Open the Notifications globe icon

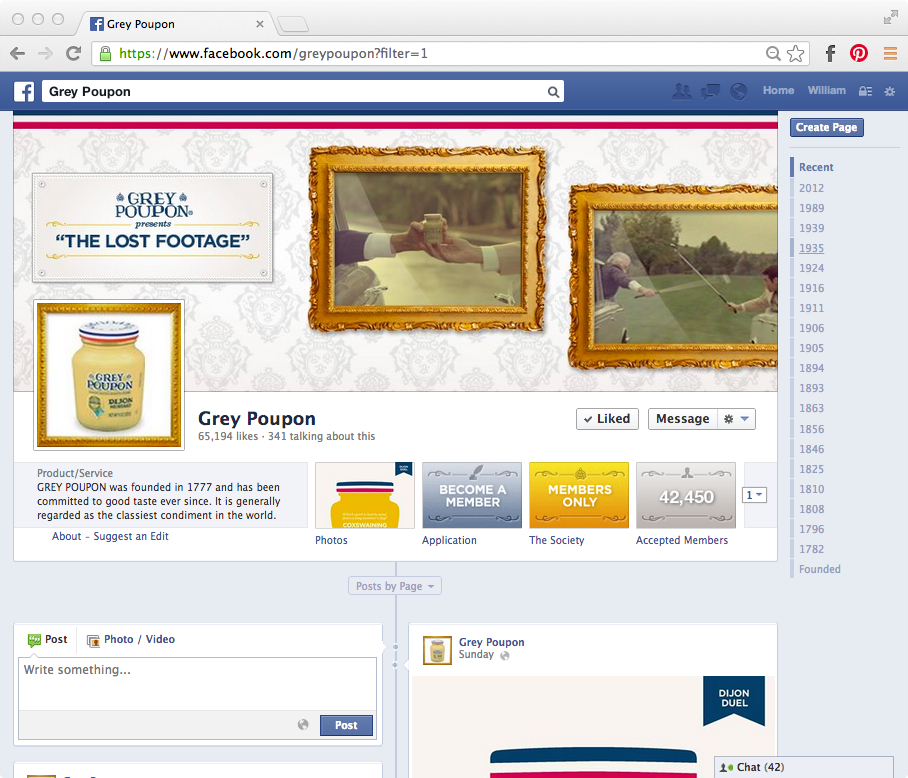click(738, 91)
